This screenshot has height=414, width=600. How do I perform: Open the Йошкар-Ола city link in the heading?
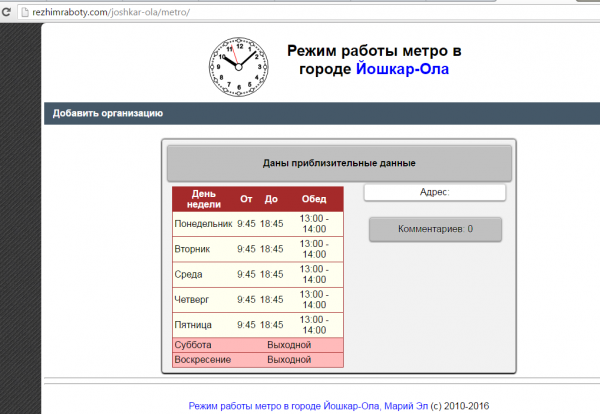pyautogui.click(x=403, y=69)
